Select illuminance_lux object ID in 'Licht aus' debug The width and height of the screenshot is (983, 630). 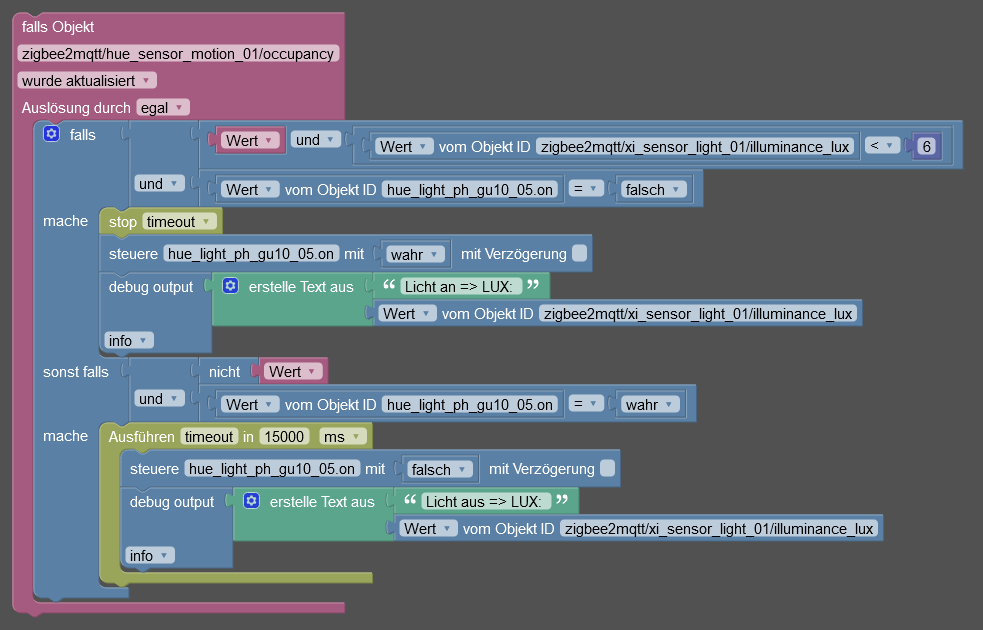(x=719, y=528)
